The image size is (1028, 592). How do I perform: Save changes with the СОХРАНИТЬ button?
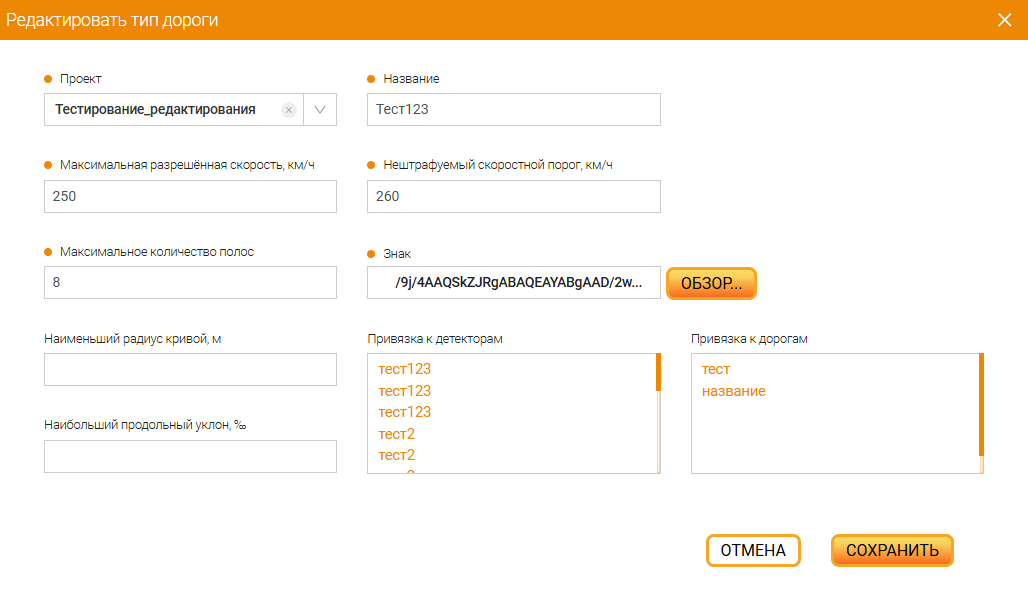point(892,550)
